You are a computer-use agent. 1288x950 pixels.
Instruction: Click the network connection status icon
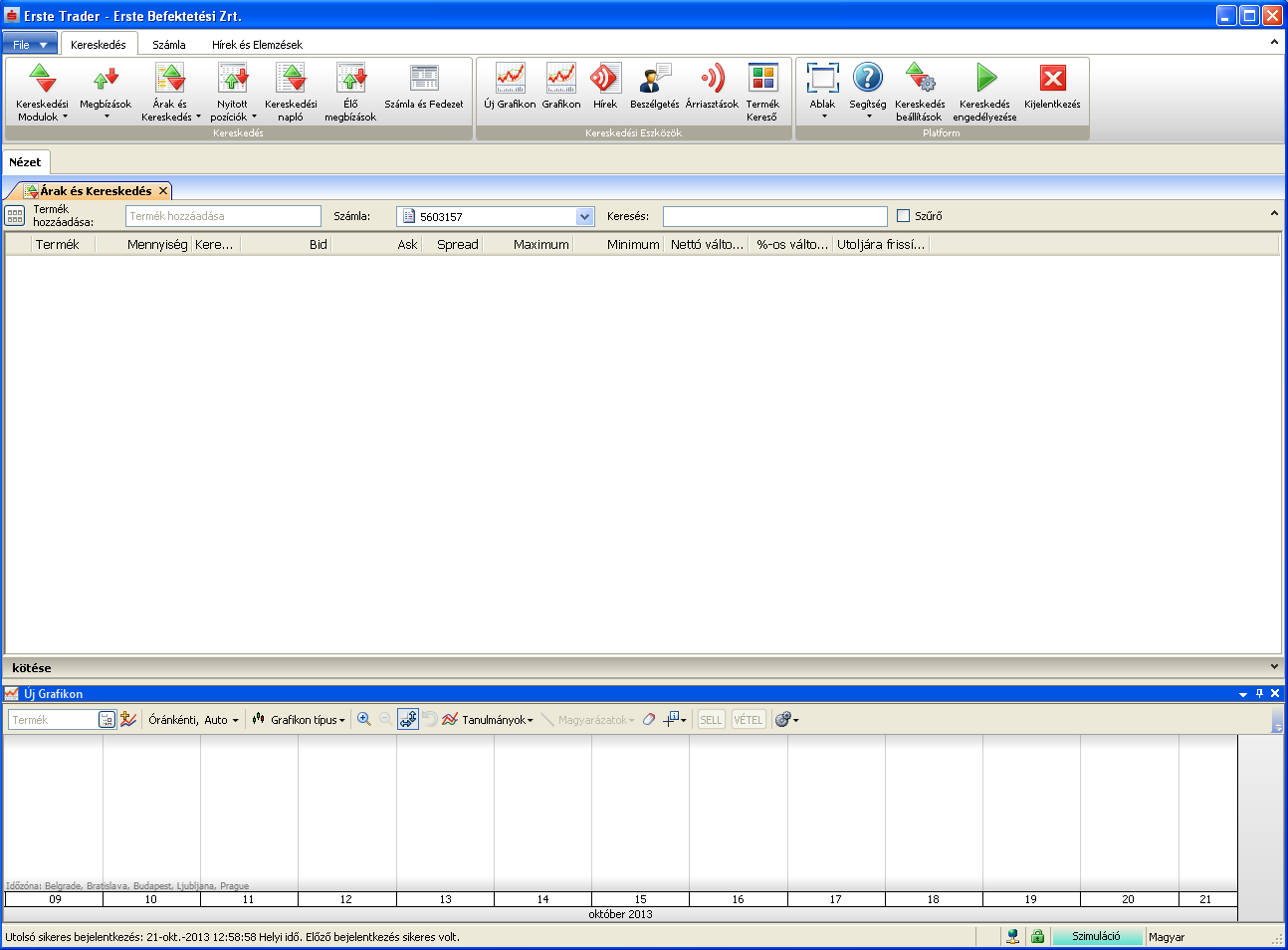tap(1012, 936)
